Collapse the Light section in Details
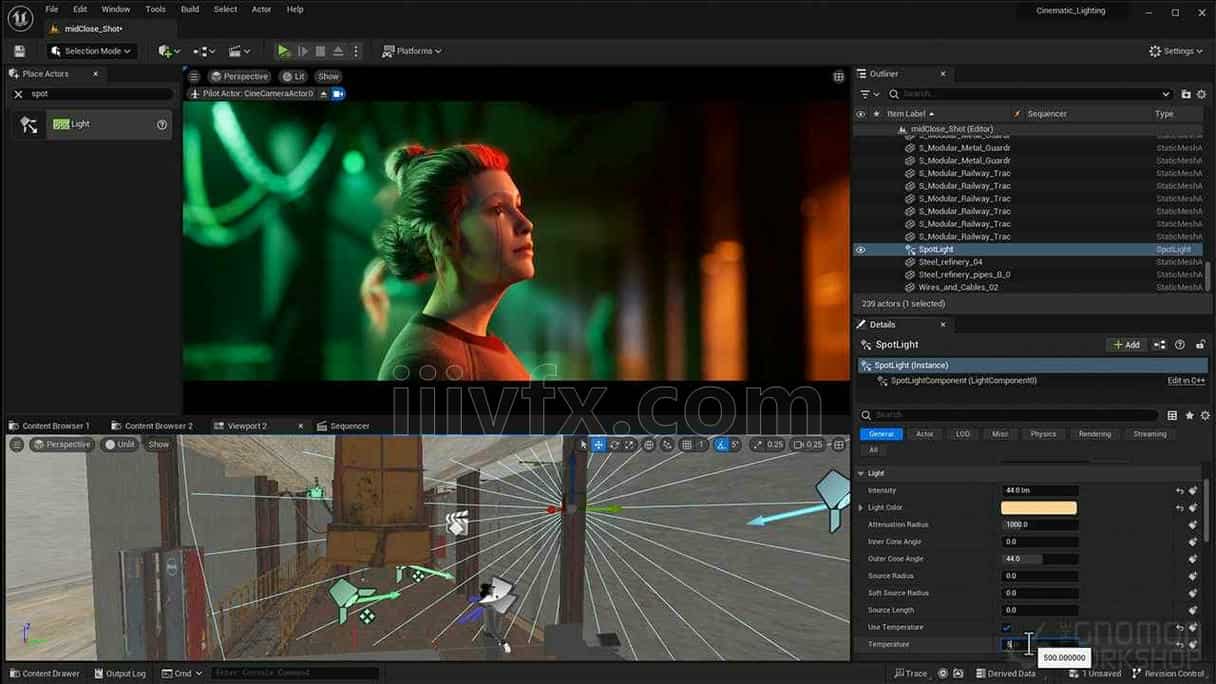Image resolution: width=1216 pixels, height=684 pixels. [861, 473]
